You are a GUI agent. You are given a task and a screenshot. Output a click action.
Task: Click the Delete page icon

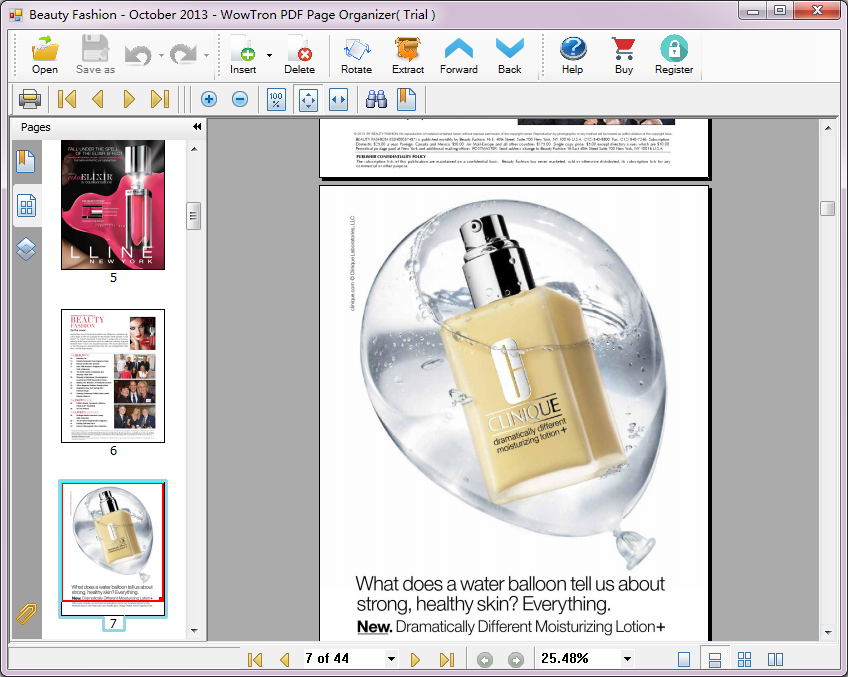[299, 54]
